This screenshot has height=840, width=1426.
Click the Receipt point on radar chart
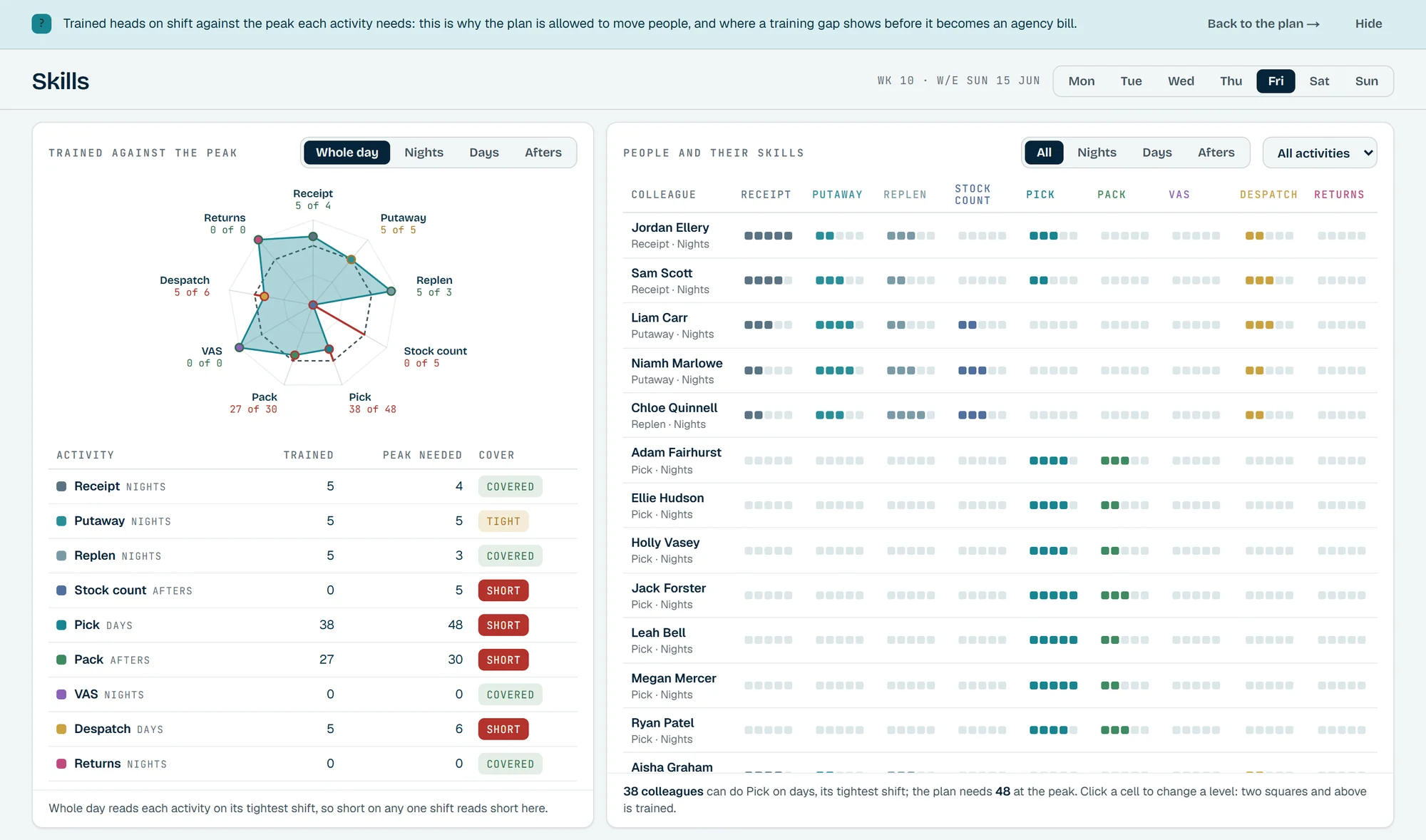[313, 236]
